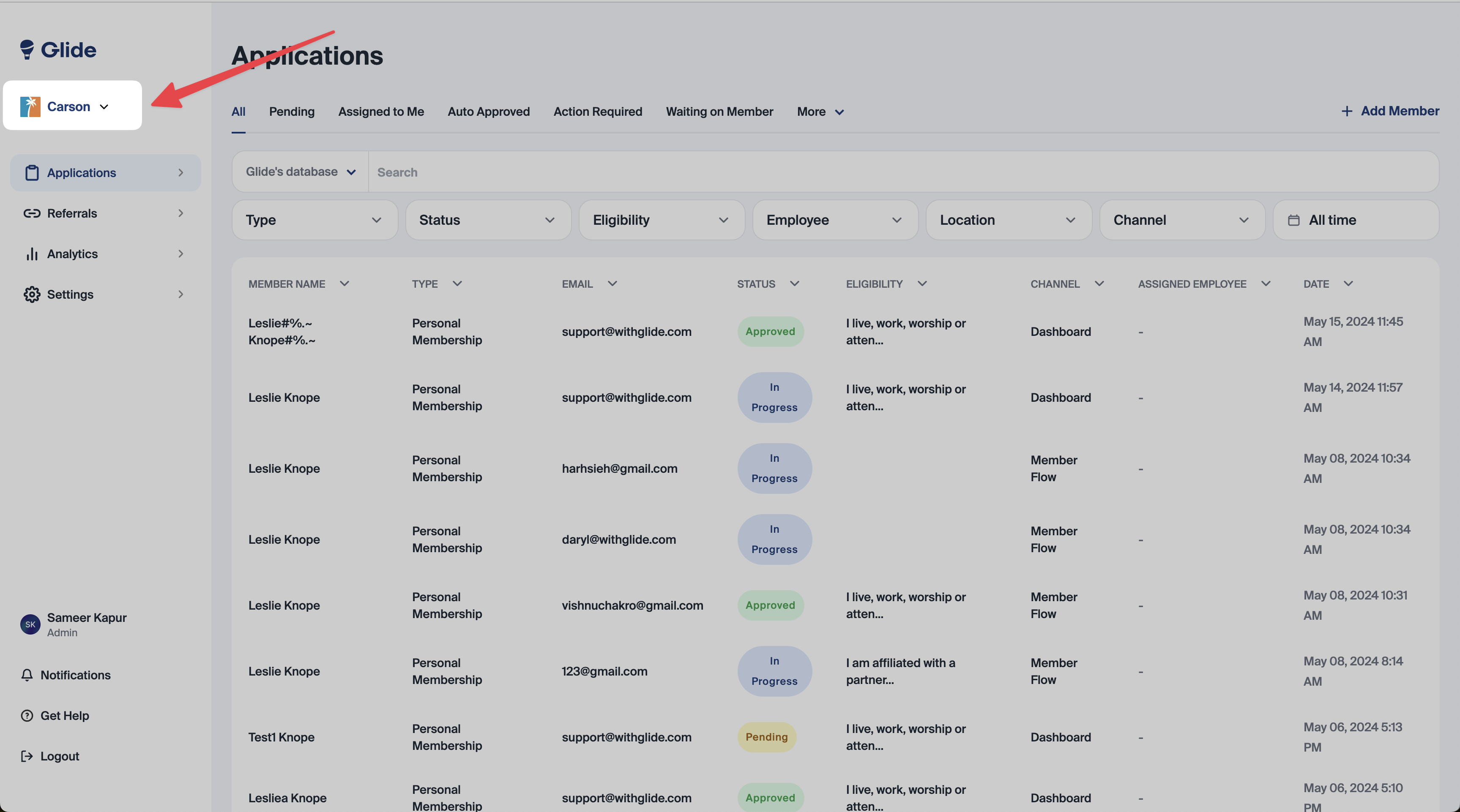This screenshot has width=1460, height=812.
Task: Open the More tabs menu
Action: 820,112
